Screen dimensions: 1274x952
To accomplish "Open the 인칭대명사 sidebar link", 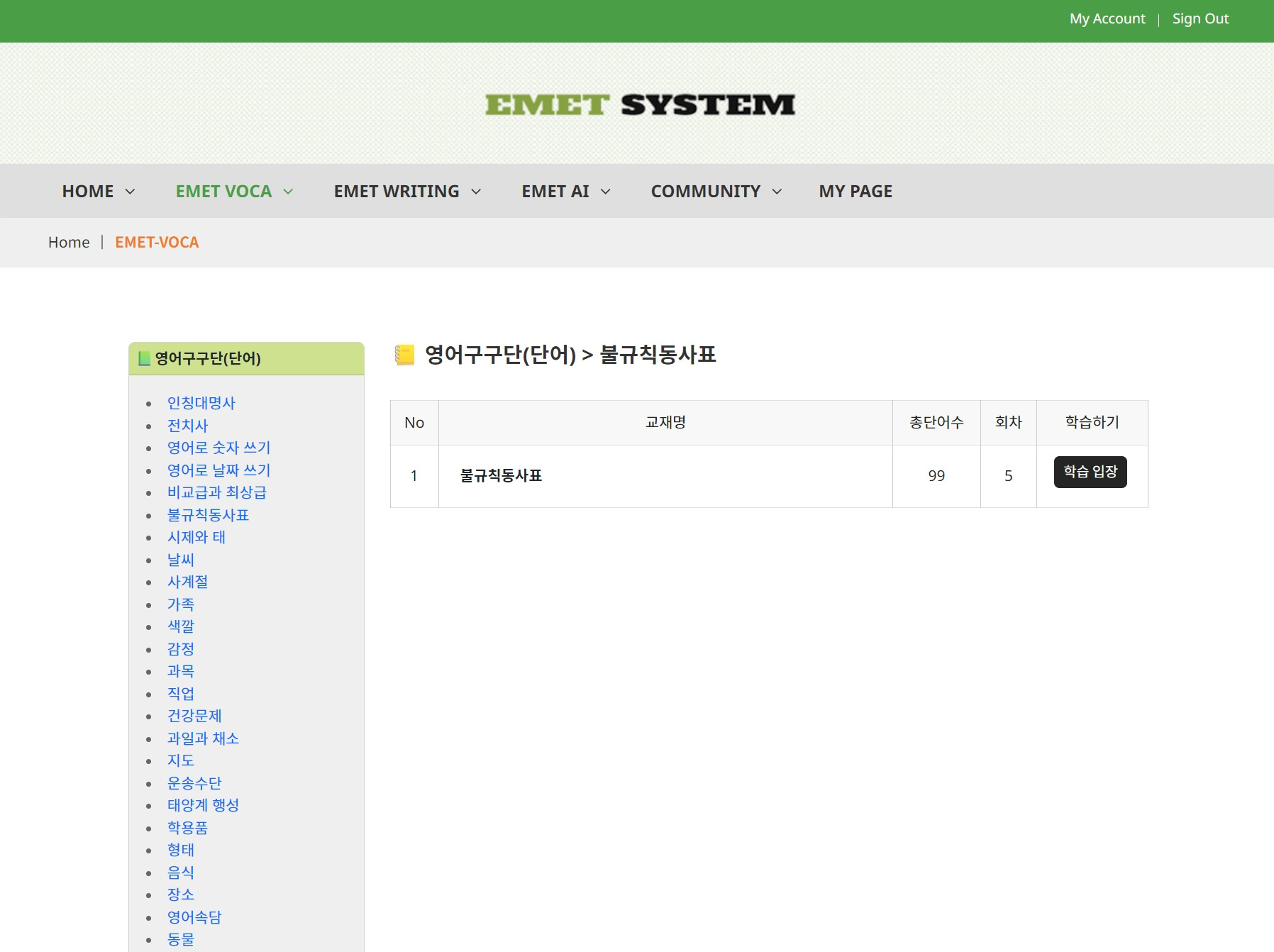I will pyautogui.click(x=201, y=403).
